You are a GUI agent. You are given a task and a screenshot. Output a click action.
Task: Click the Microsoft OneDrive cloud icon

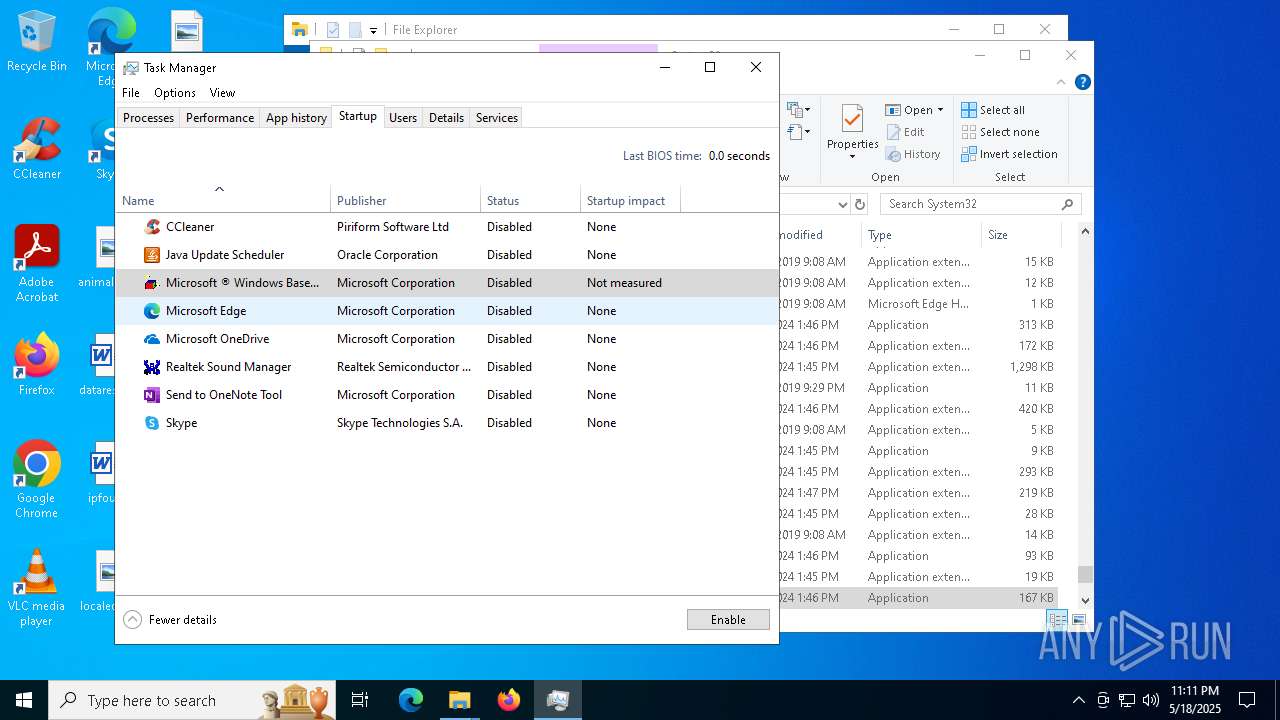152,339
